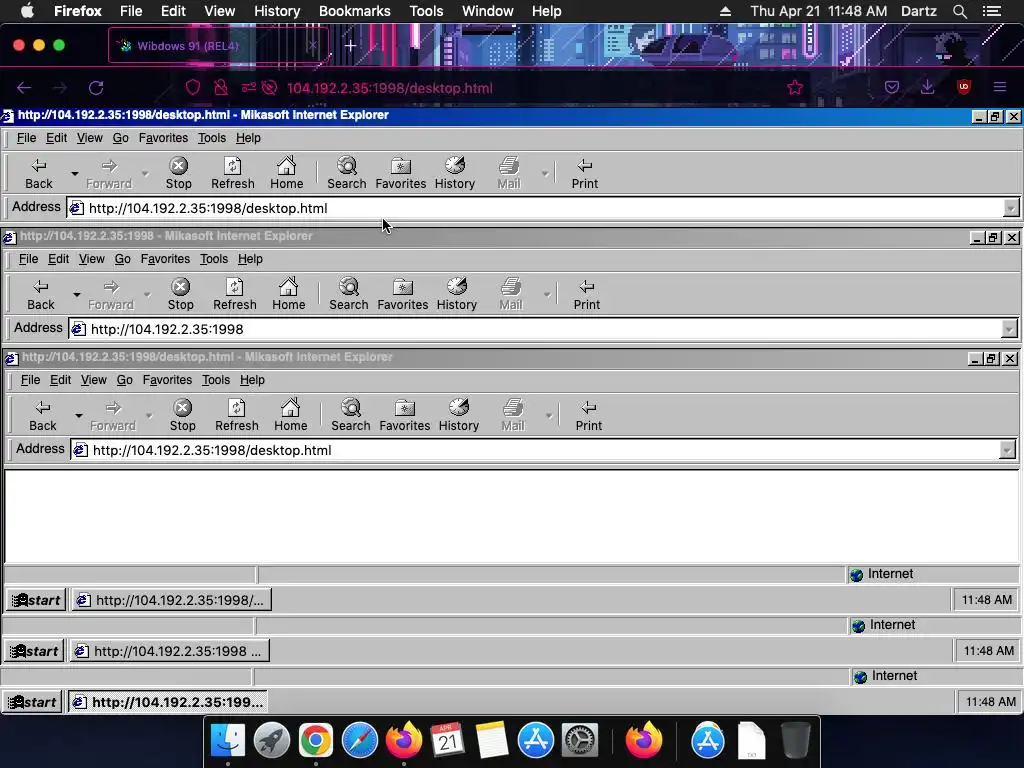
Task: Expand address bar dropdown in innermost Explorer window
Action: tap(1007, 450)
